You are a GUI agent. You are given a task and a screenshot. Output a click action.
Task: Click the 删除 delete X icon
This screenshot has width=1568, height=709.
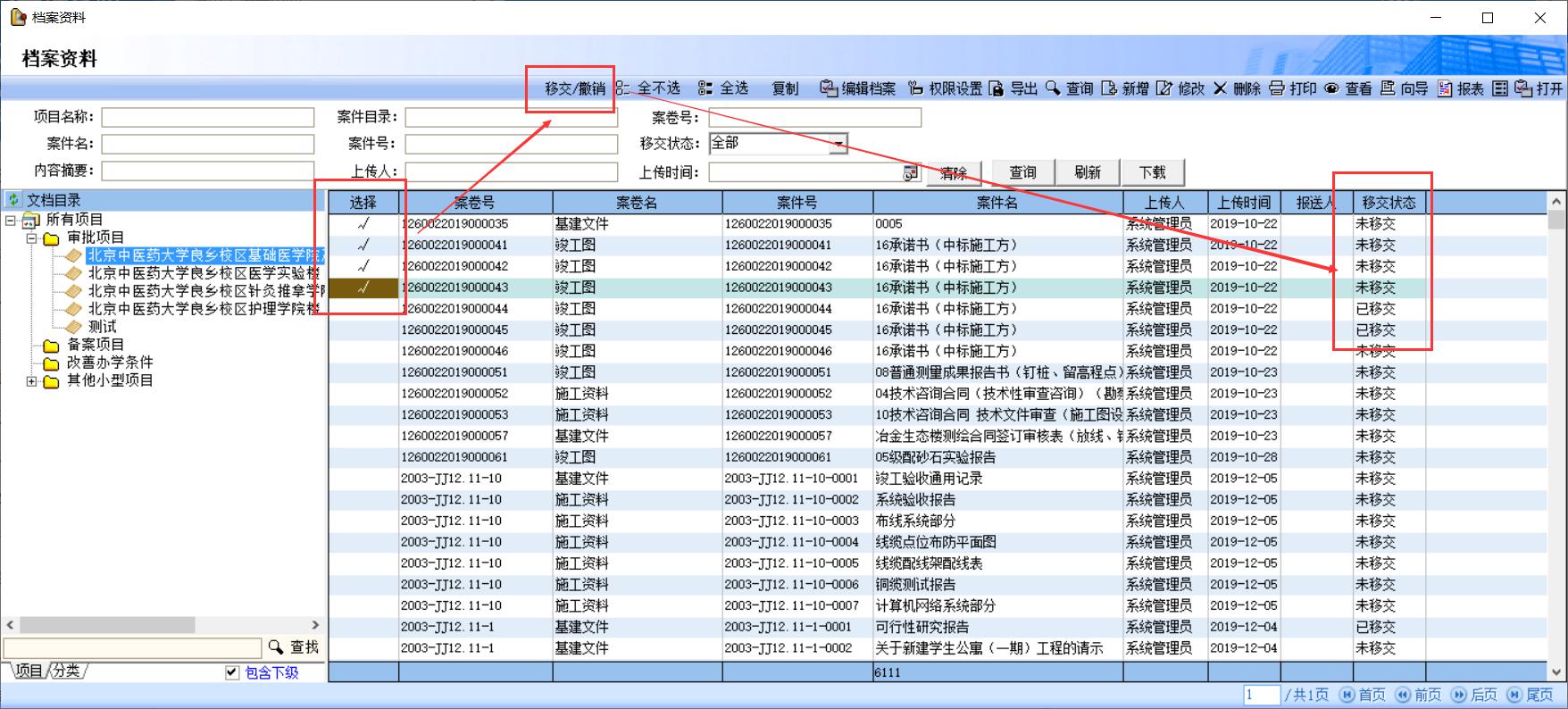(1220, 88)
